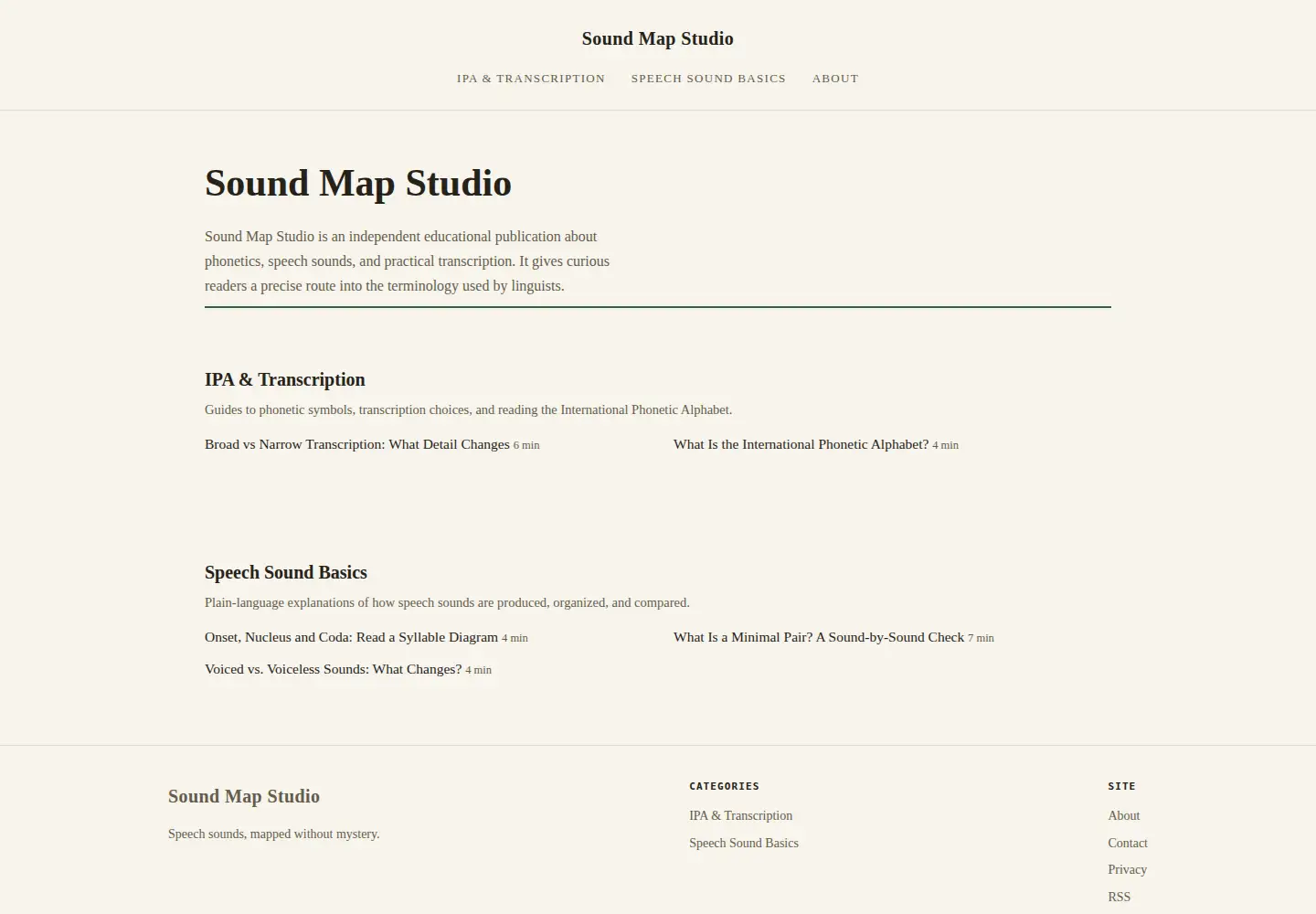Click the 'Plain-language explanations' description text

point(447,602)
